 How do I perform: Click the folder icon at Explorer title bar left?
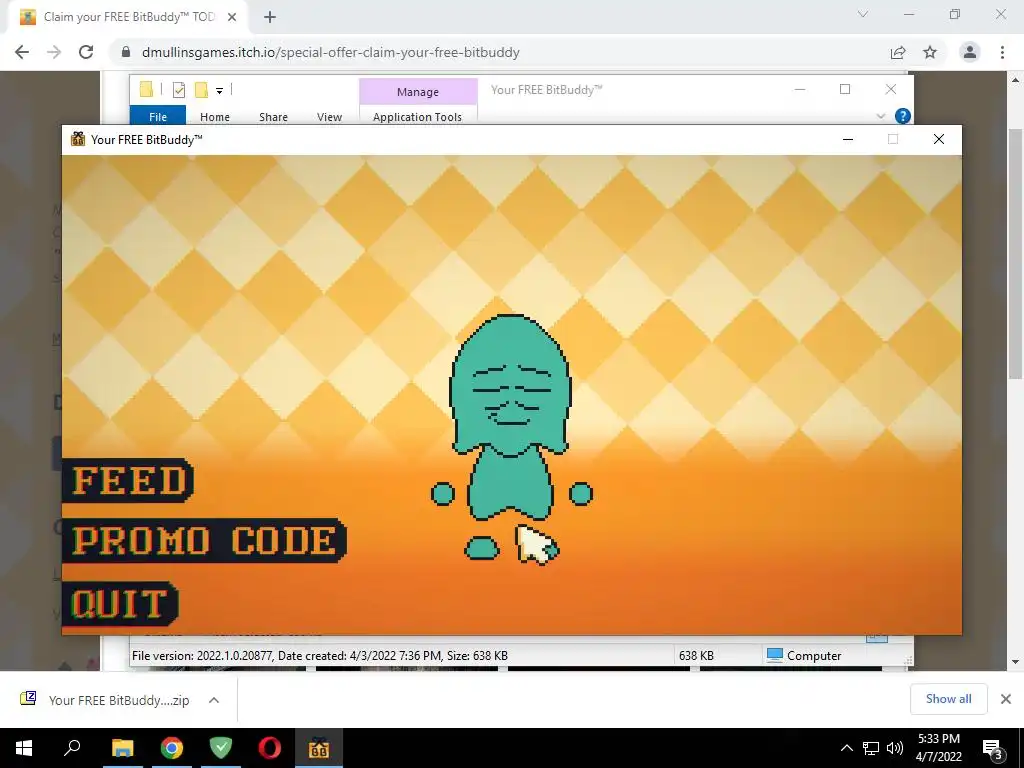(x=146, y=89)
